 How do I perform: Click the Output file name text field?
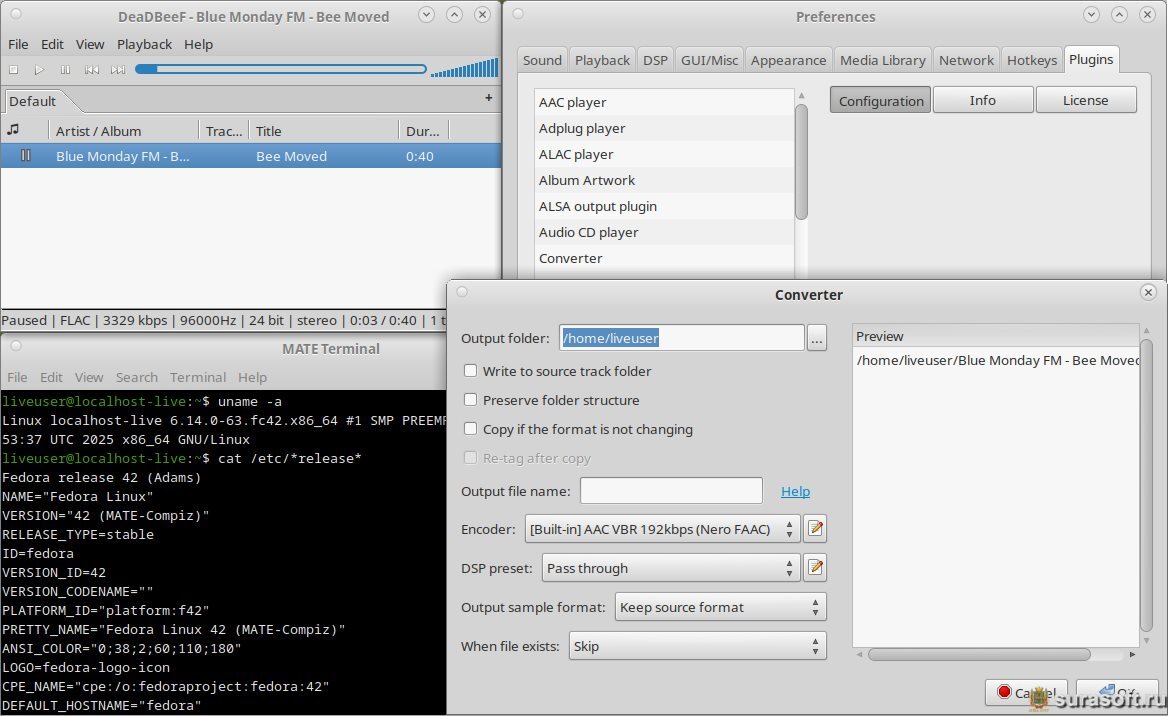click(671, 491)
